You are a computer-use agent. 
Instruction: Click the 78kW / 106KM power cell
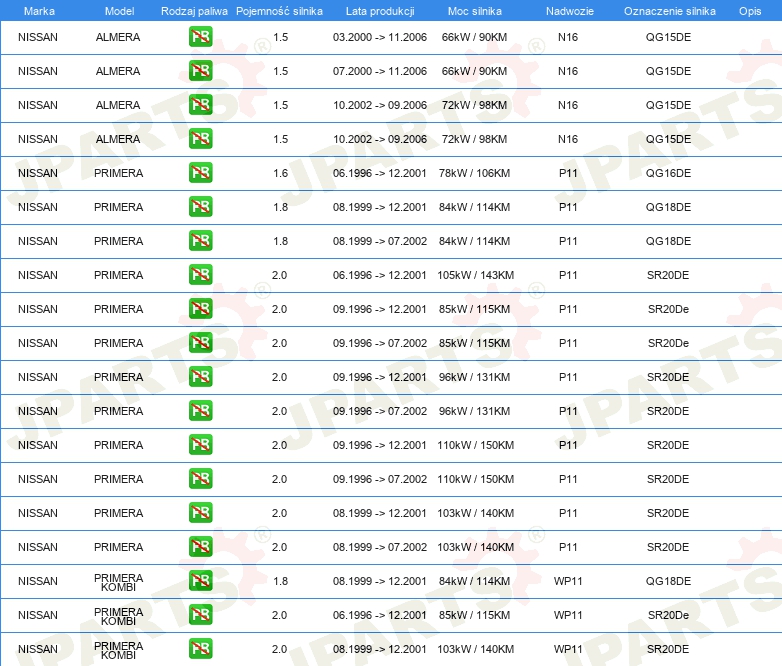click(474, 173)
